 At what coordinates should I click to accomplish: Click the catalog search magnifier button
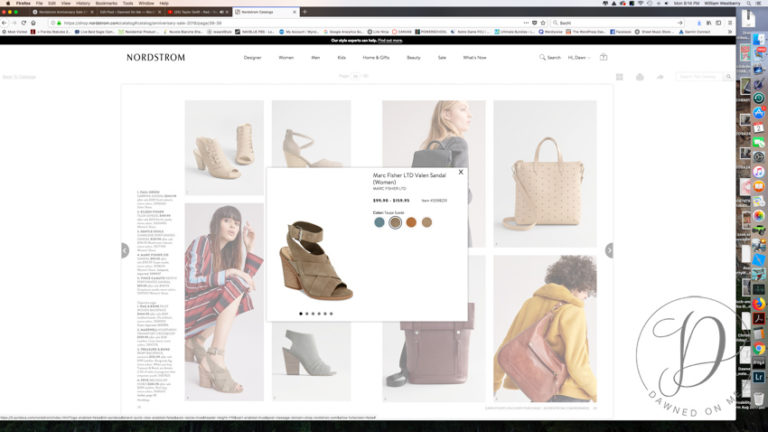coord(729,77)
